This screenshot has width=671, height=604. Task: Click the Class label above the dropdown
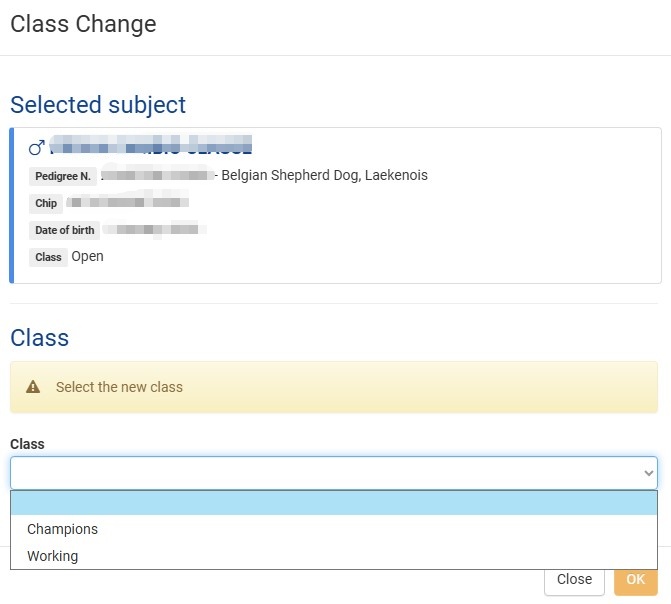coord(27,444)
